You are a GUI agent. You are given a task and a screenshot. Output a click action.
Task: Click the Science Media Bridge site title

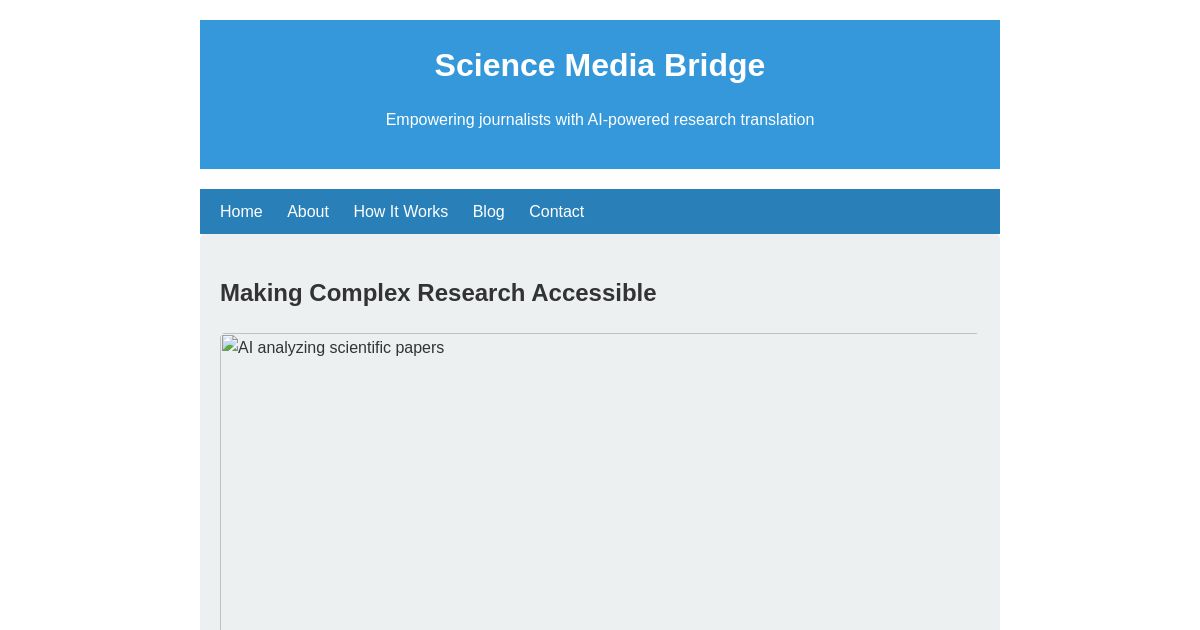(x=599, y=65)
